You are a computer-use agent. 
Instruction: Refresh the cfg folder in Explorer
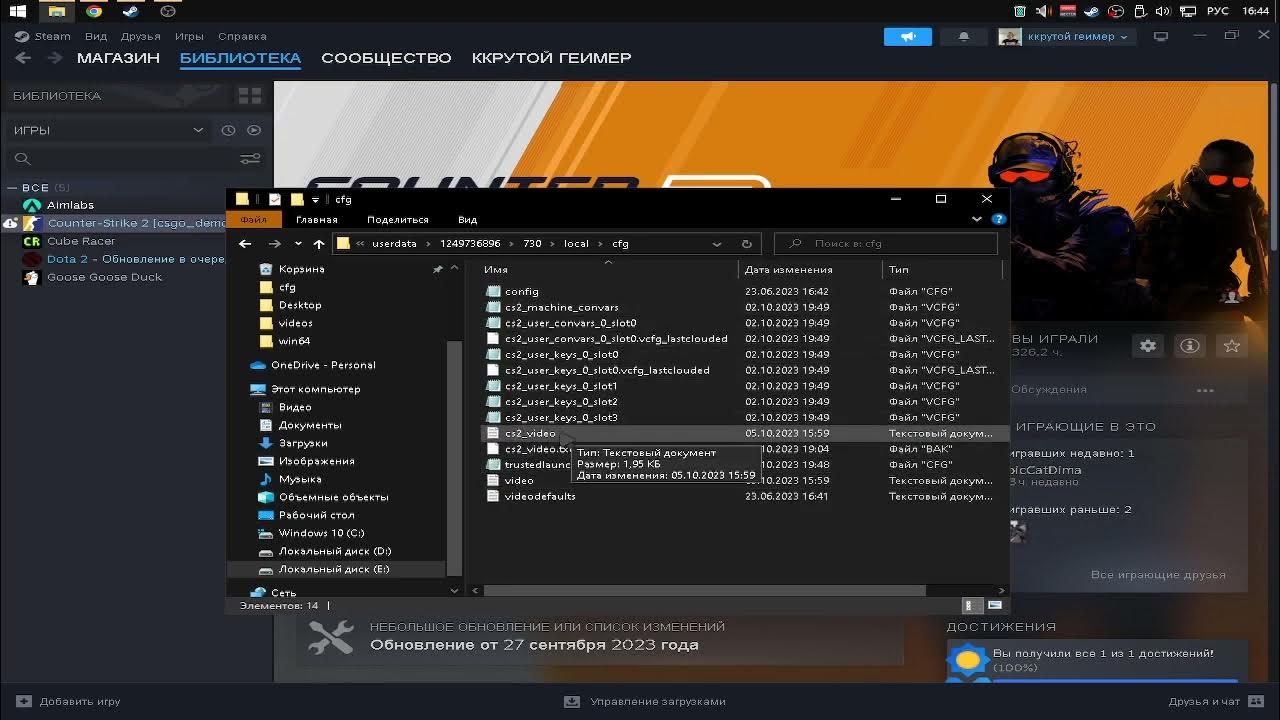[746, 244]
